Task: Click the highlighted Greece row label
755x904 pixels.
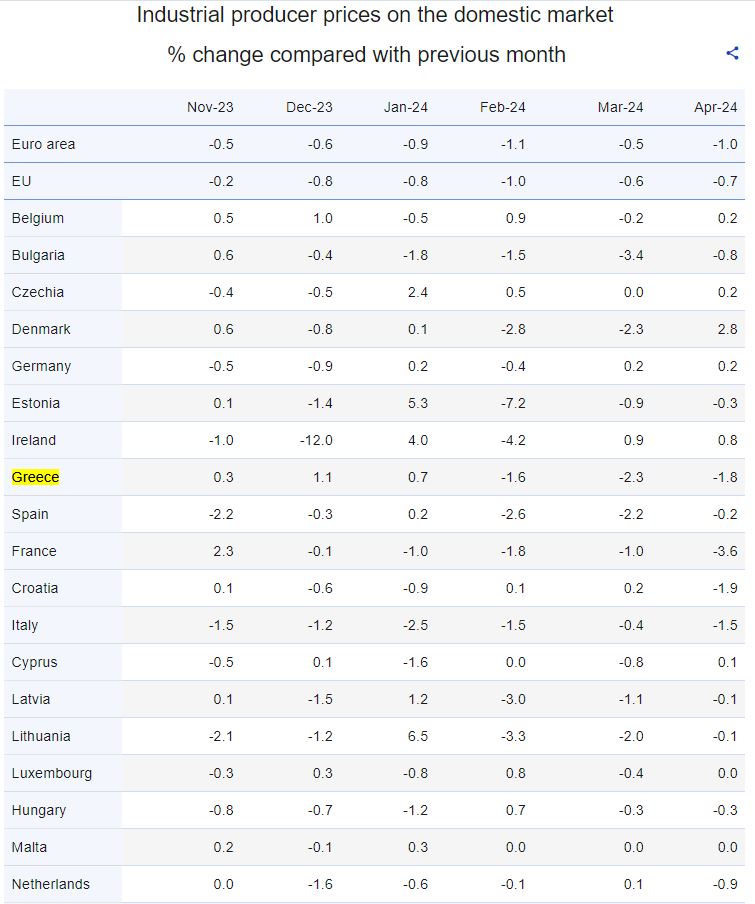Action: click(x=35, y=477)
